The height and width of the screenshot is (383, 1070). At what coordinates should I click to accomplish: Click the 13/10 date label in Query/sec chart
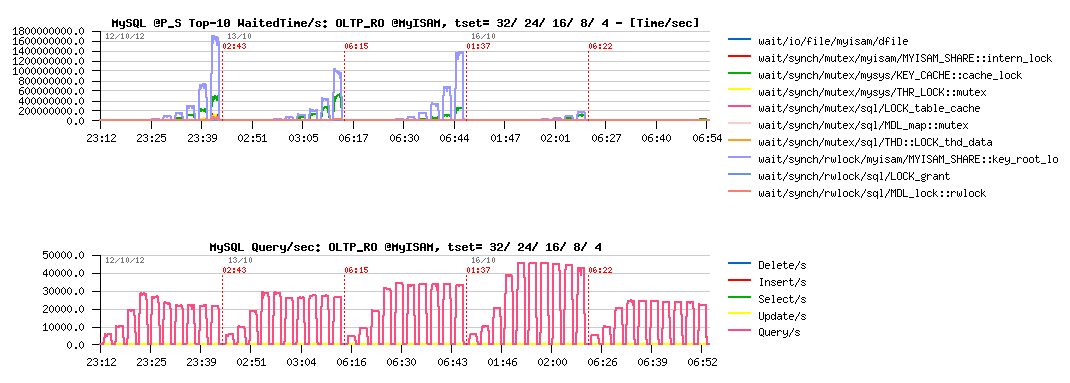click(239, 259)
